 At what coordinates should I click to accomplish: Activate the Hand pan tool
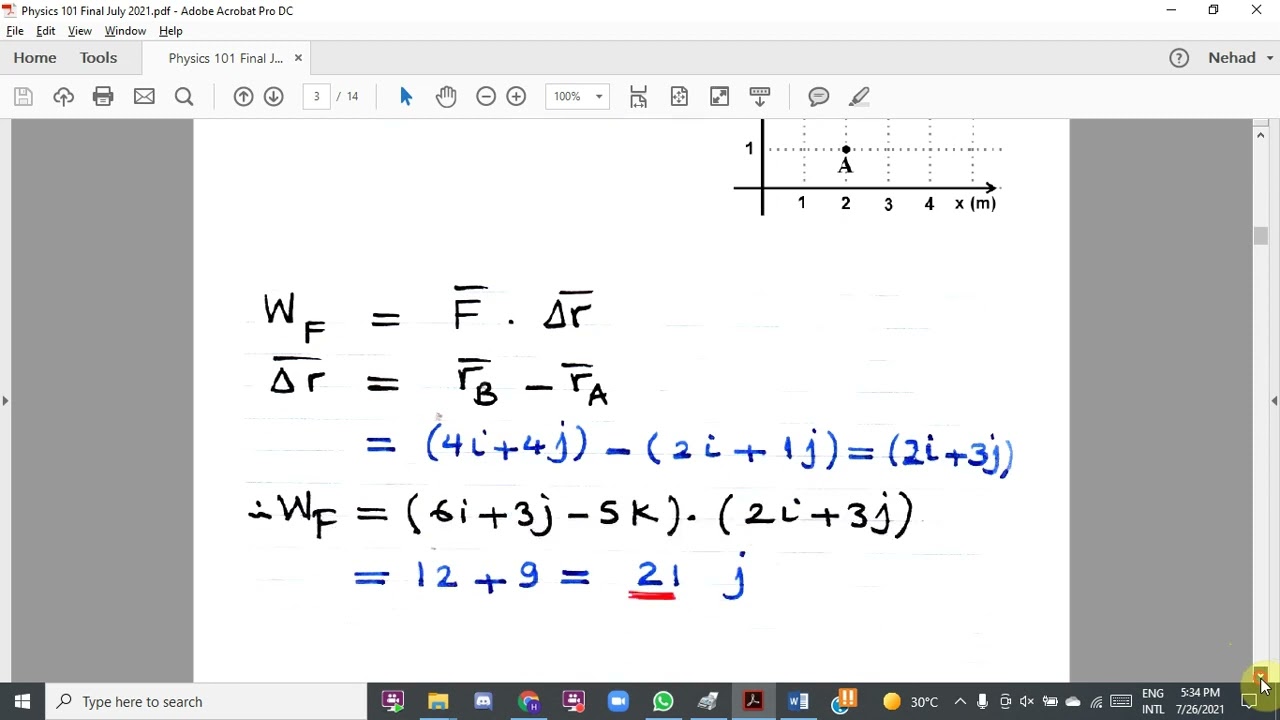tap(446, 96)
